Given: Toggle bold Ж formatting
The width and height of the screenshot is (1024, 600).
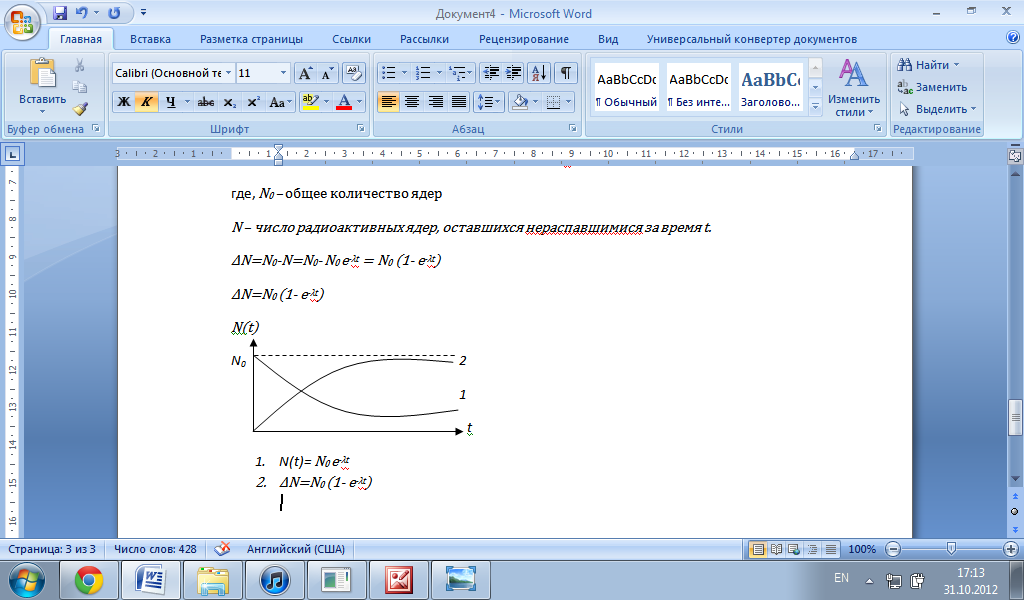Looking at the screenshot, I should (123, 102).
